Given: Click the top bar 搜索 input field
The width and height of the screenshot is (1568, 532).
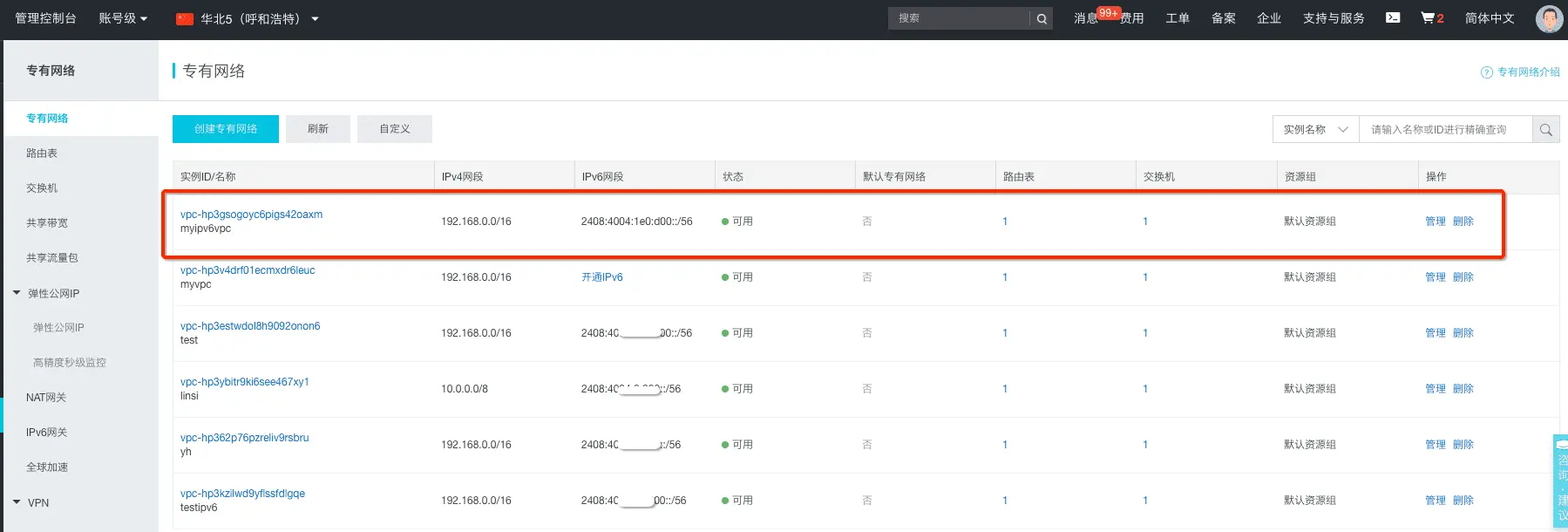Looking at the screenshot, I should 959,18.
